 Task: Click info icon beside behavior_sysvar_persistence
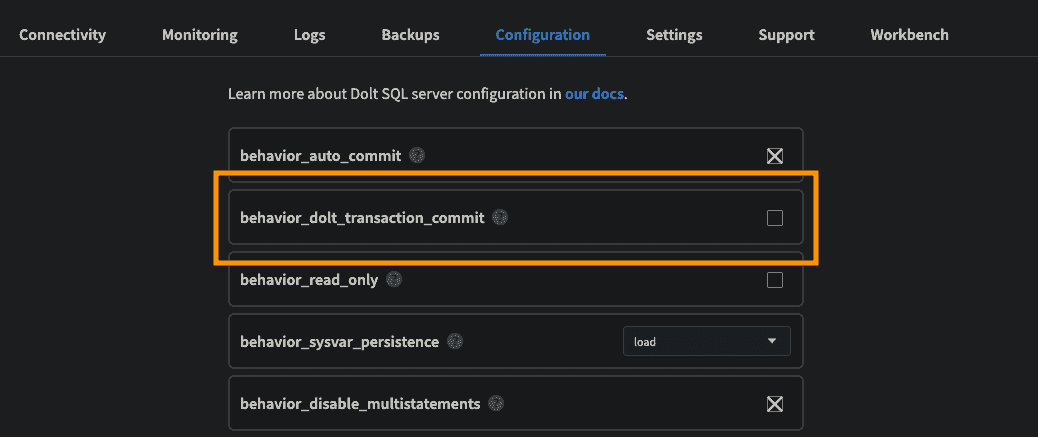[455, 342]
